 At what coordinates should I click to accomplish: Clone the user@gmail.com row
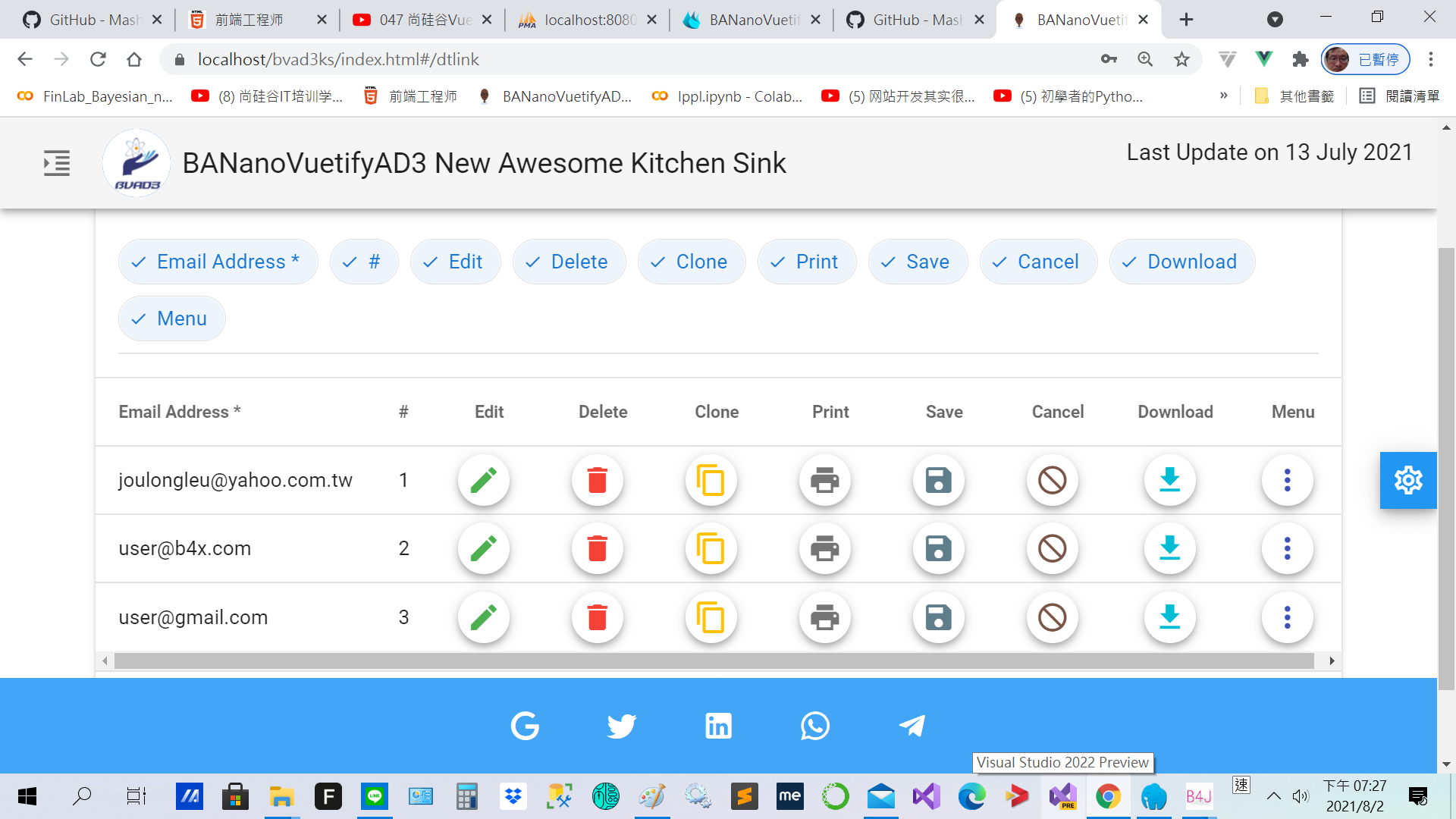pyautogui.click(x=711, y=617)
